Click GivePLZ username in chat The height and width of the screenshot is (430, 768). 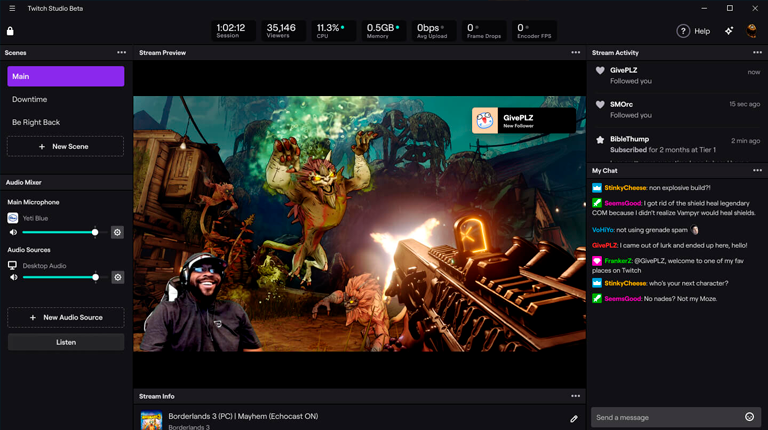[x=605, y=245]
